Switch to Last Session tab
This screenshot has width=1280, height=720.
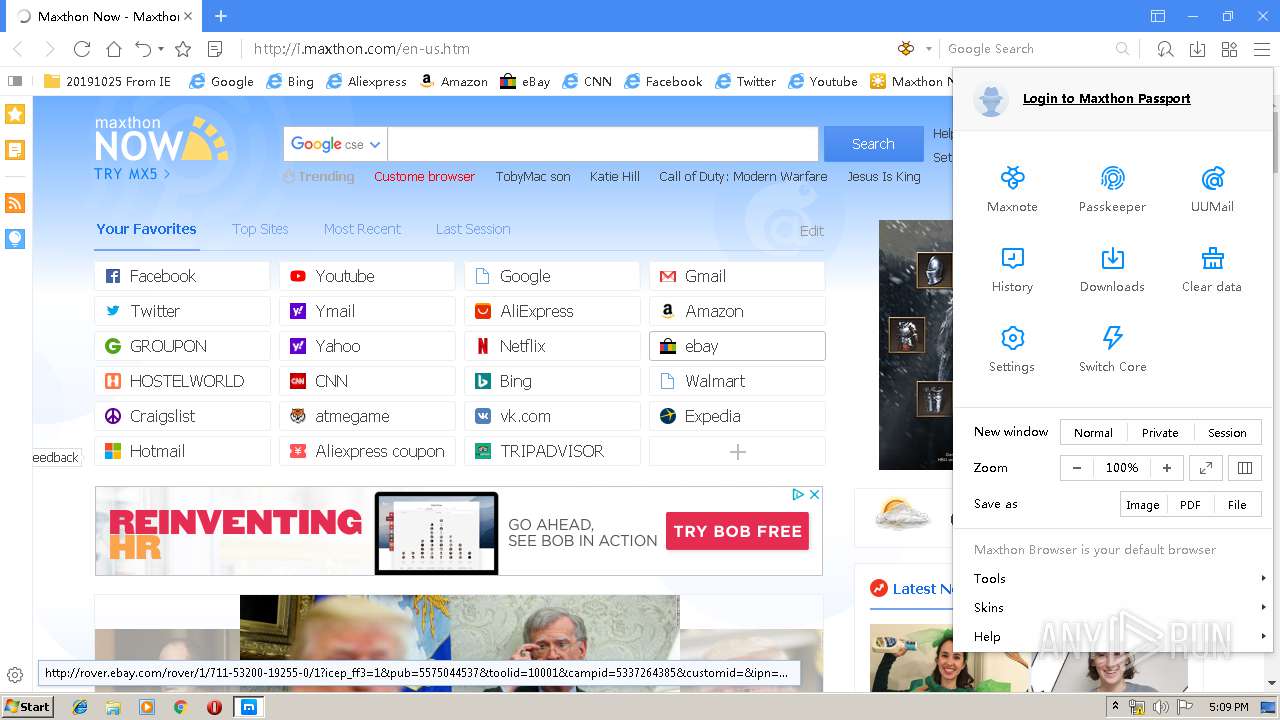(473, 229)
